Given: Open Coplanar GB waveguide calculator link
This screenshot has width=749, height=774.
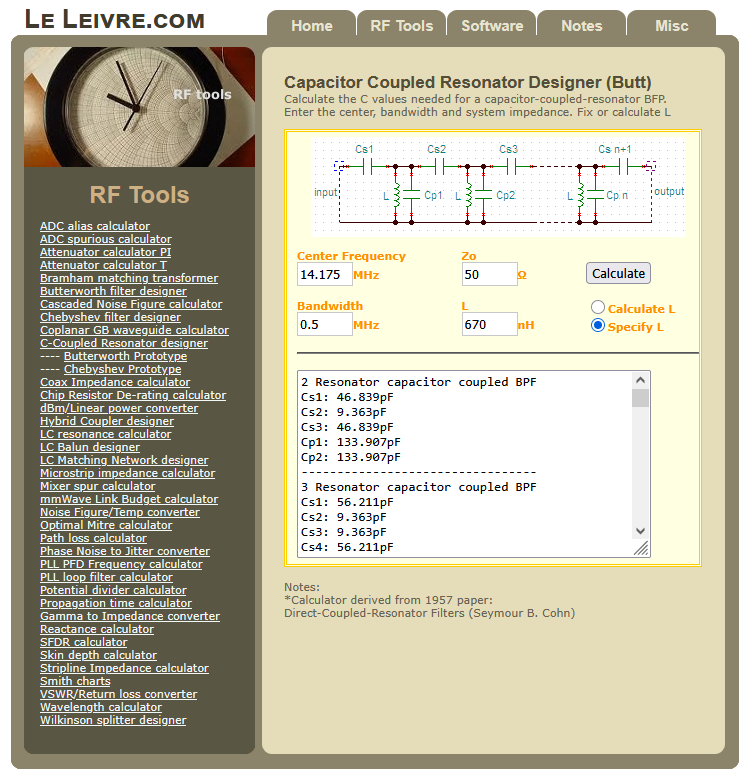Looking at the screenshot, I should tap(134, 330).
